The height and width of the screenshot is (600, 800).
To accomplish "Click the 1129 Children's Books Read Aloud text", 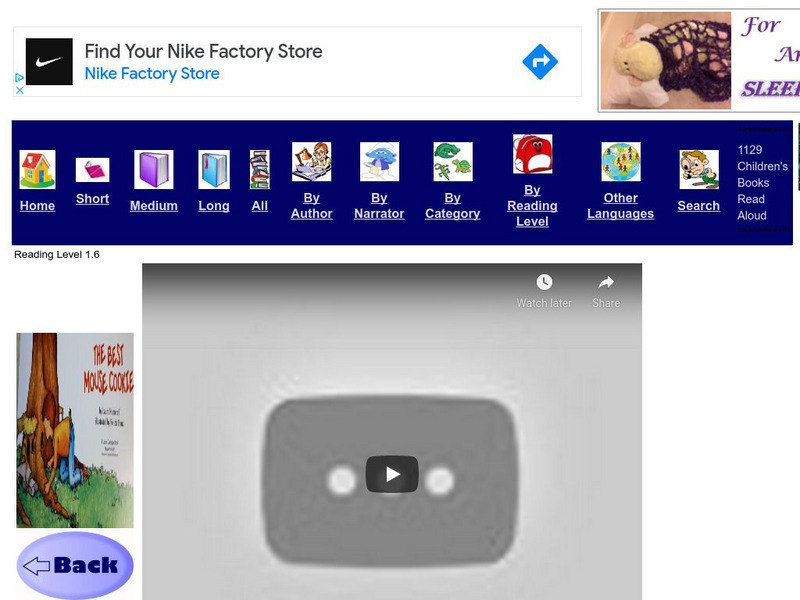I will click(x=762, y=183).
